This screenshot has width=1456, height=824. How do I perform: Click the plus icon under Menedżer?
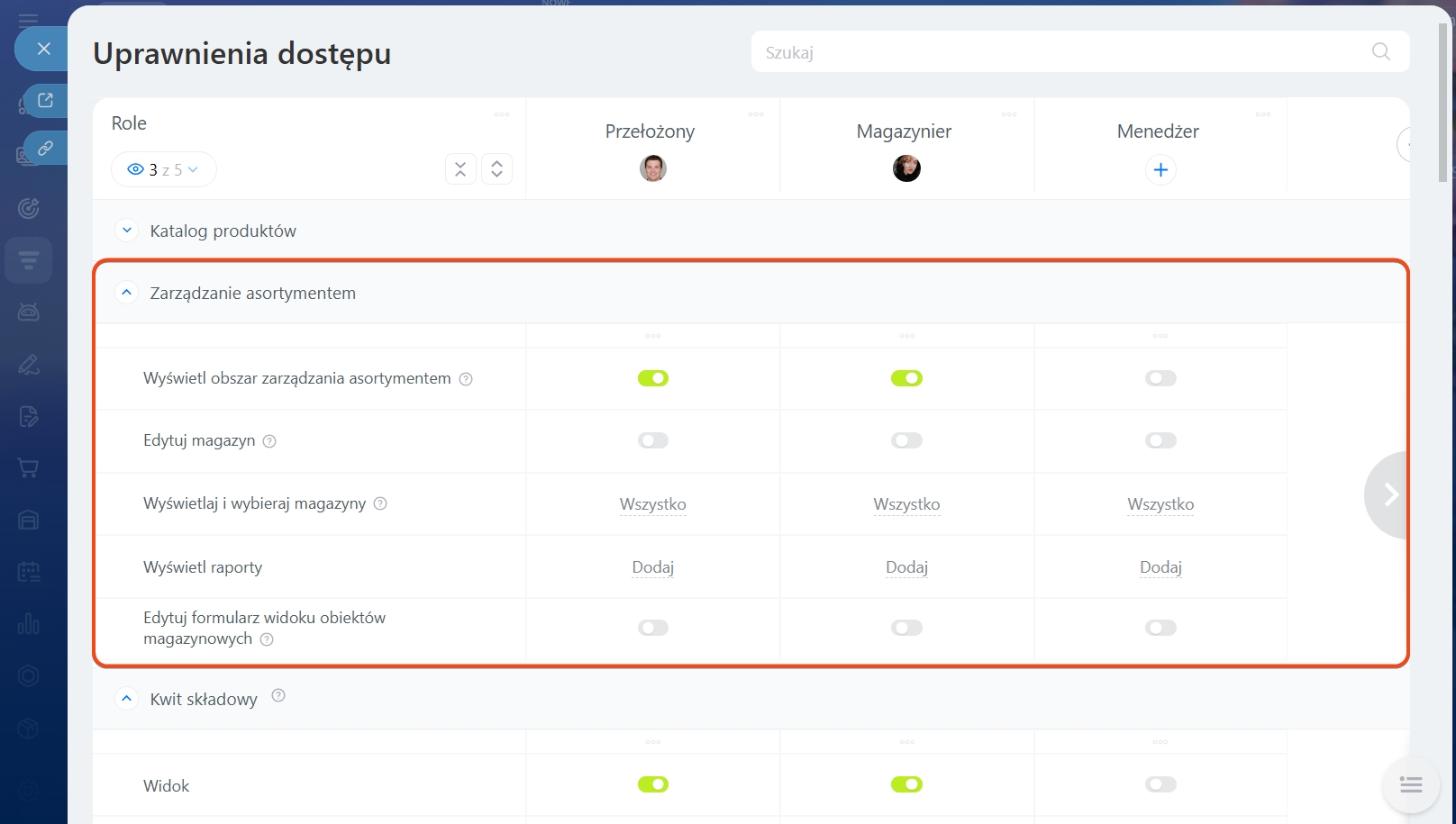point(1160,169)
